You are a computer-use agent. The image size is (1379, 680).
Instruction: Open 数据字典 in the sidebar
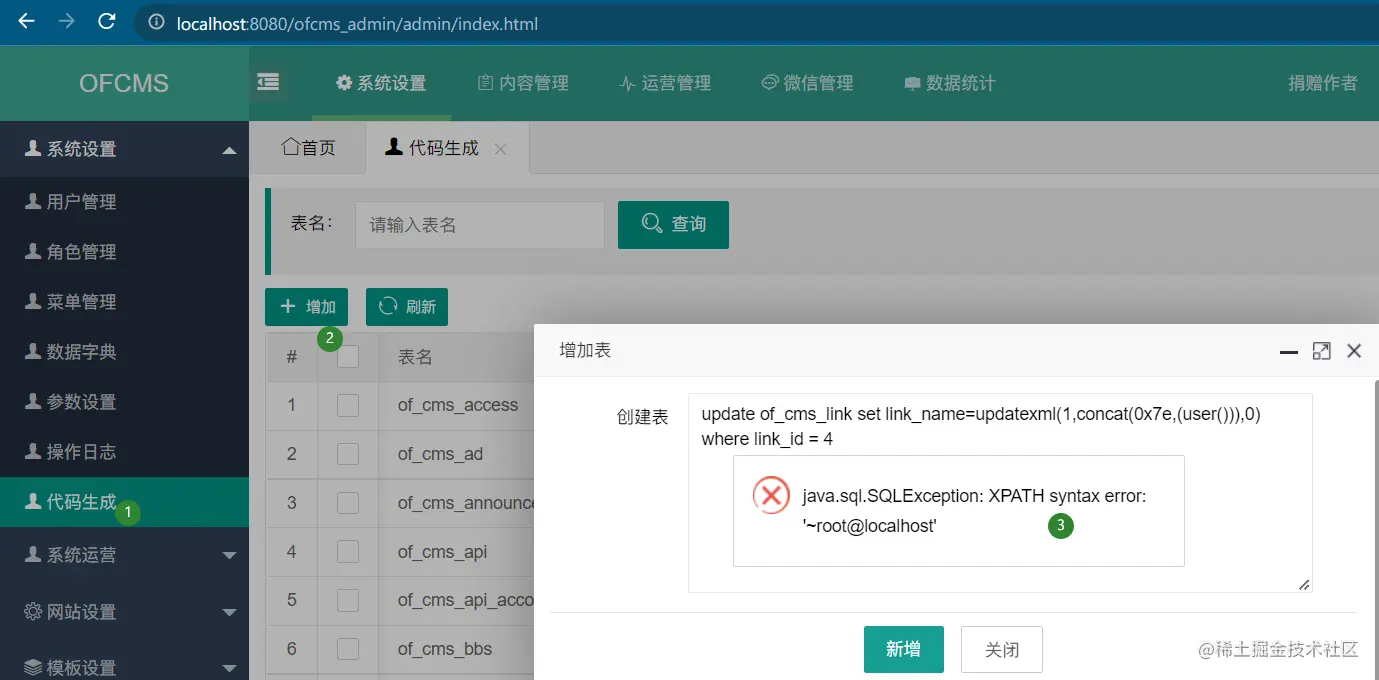click(x=124, y=352)
